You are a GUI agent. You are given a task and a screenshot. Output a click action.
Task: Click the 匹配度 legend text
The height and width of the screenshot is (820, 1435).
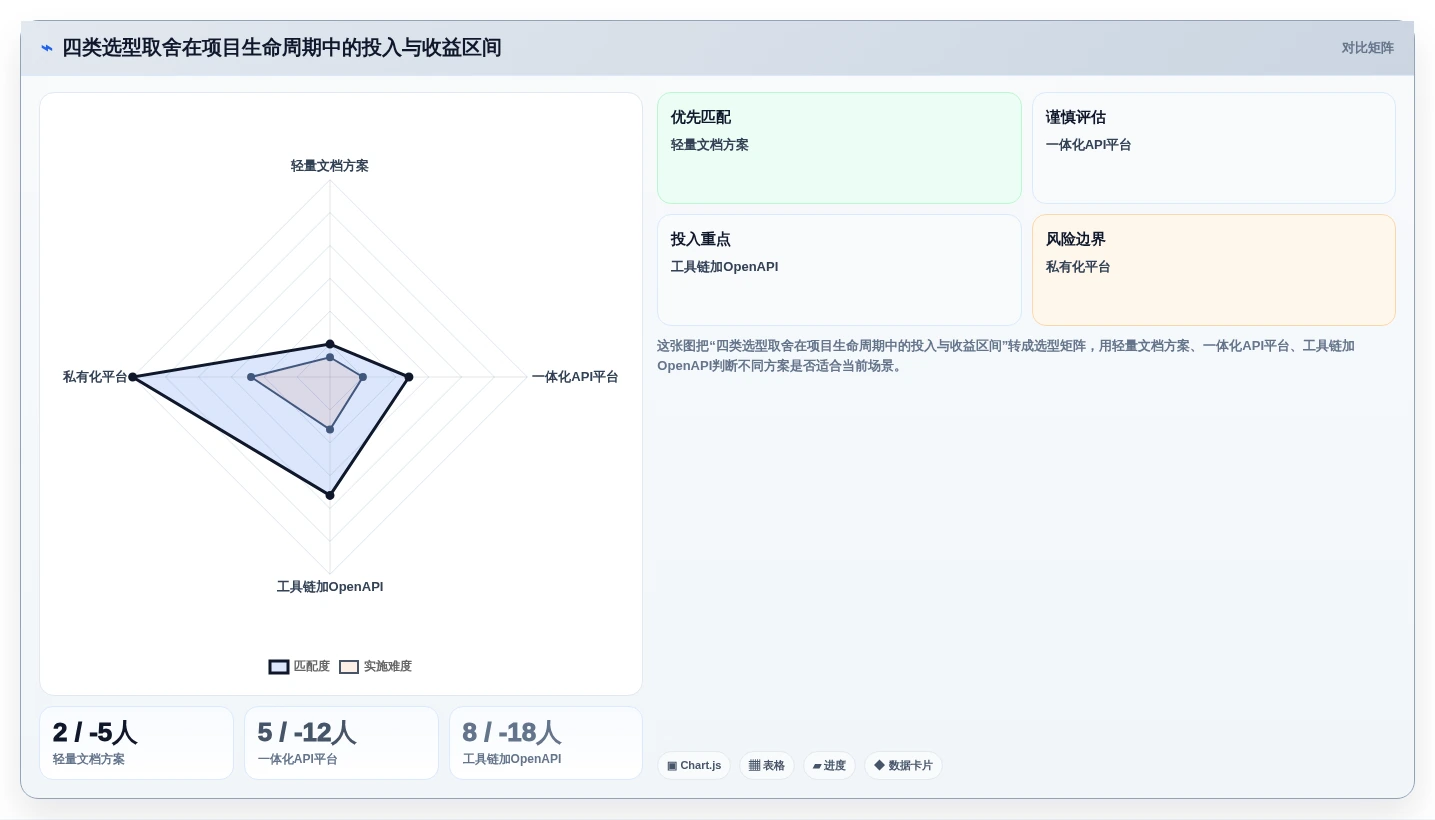[312, 667]
